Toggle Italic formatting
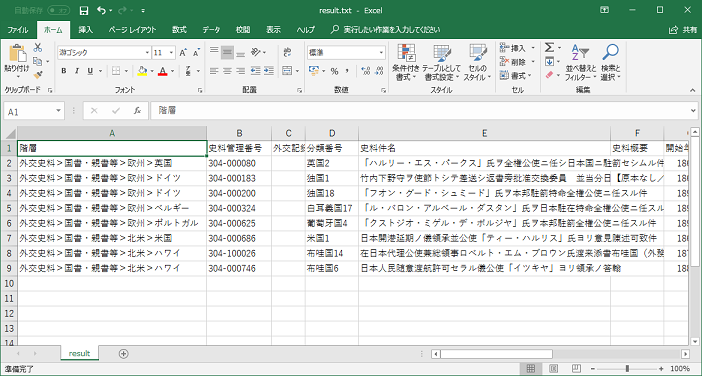Image resolution: width=702 pixels, height=376 pixels. pos(77,71)
